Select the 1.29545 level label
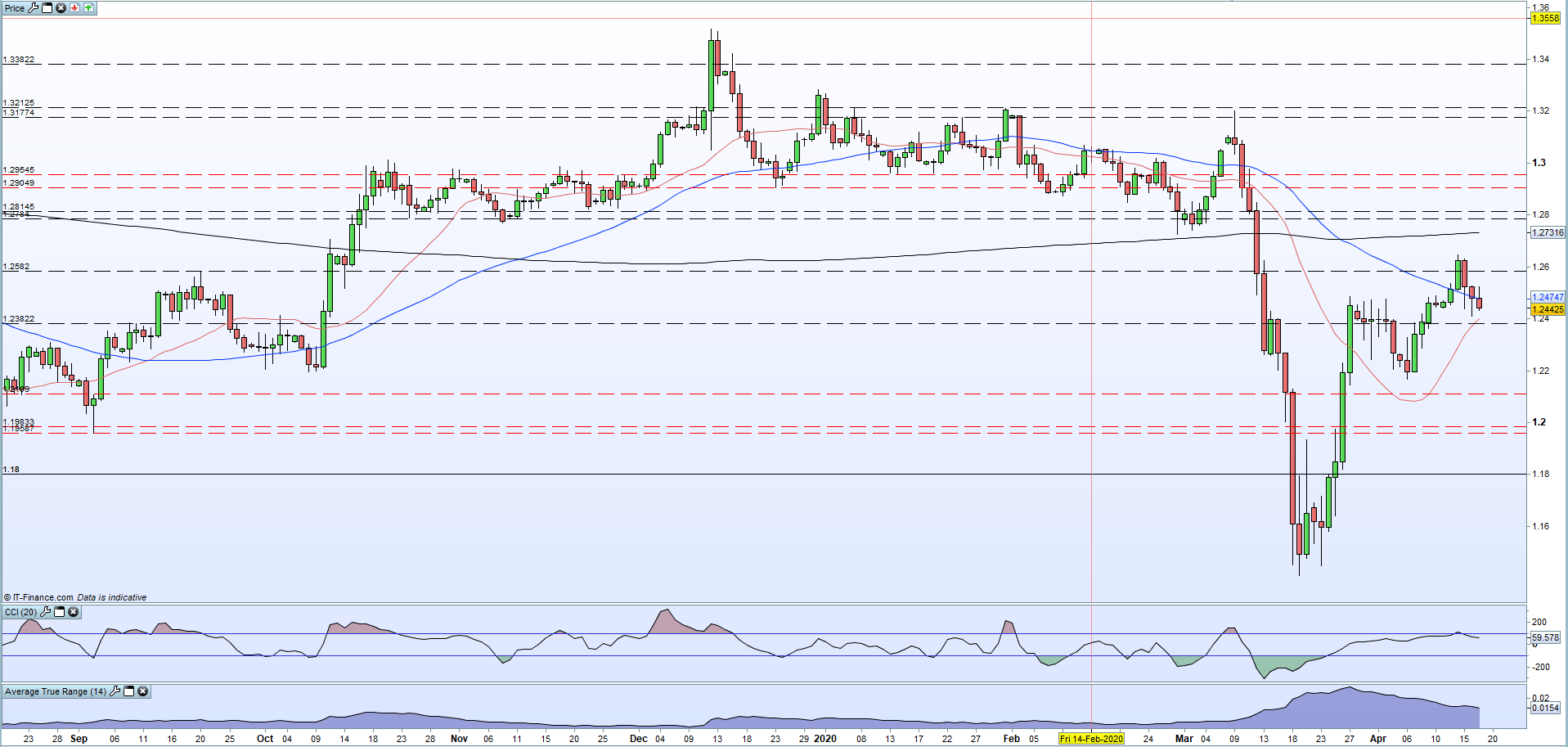Viewport: 1568px width, 747px height. (x=19, y=170)
